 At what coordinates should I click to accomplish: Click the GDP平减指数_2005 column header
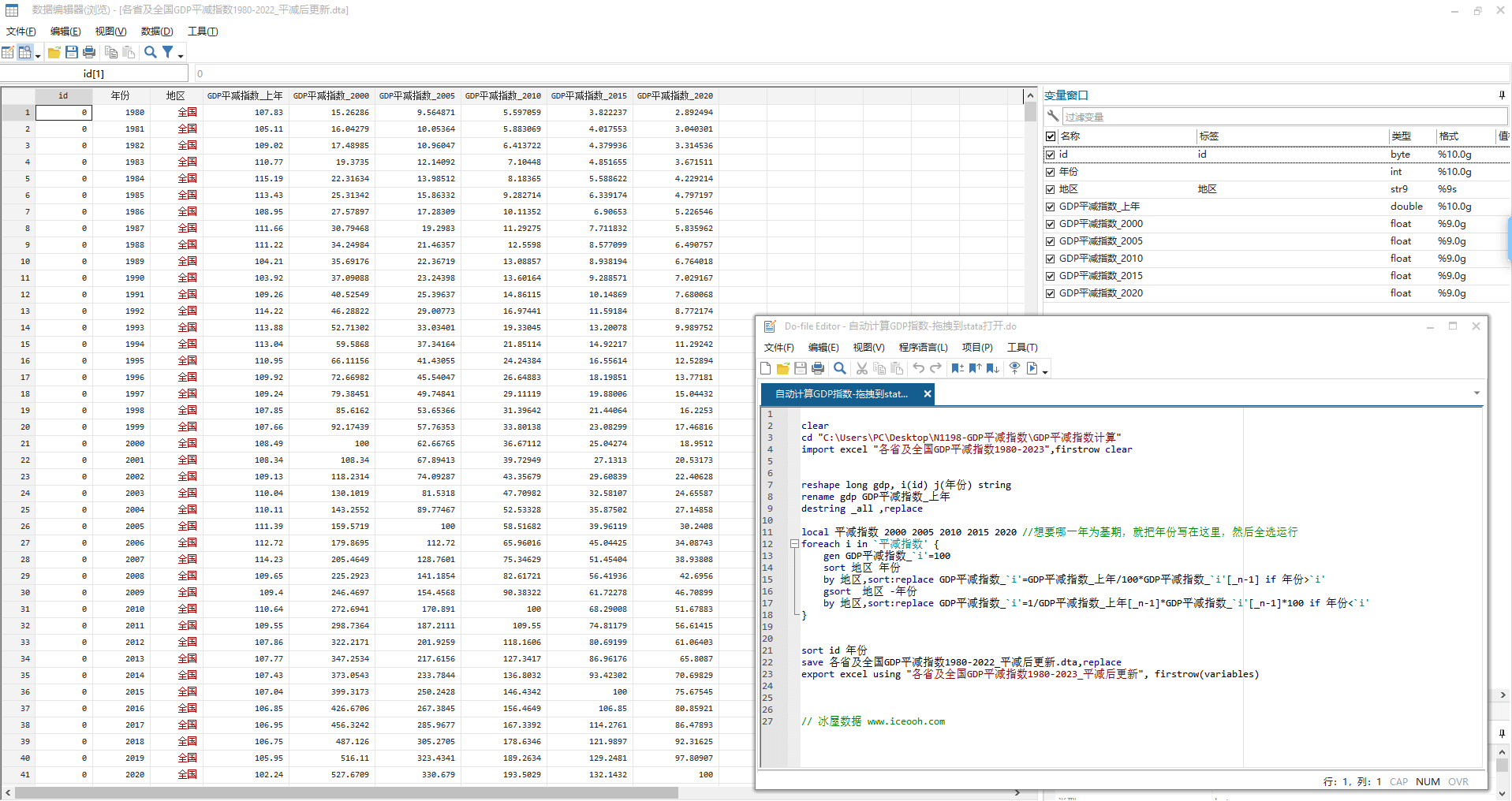point(417,96)
